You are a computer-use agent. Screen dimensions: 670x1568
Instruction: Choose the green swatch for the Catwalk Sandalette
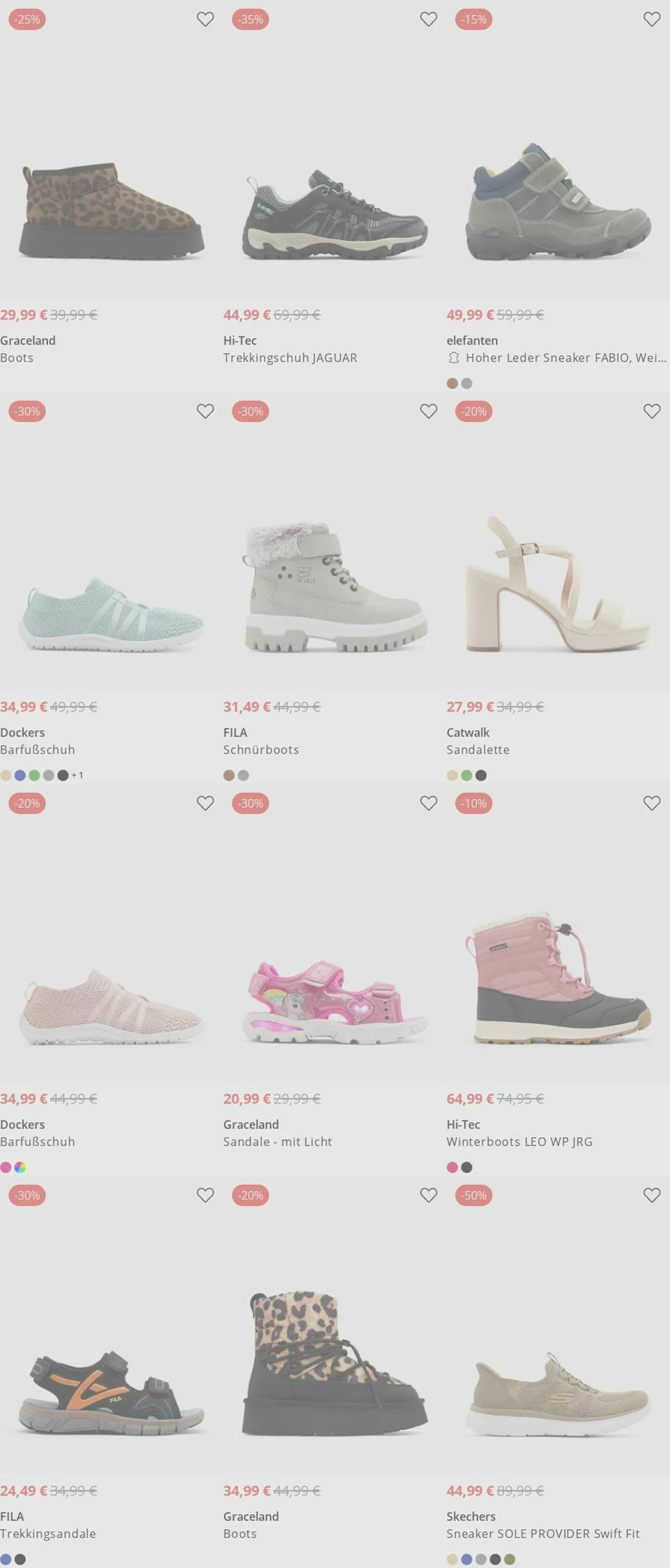click(466, 776)
